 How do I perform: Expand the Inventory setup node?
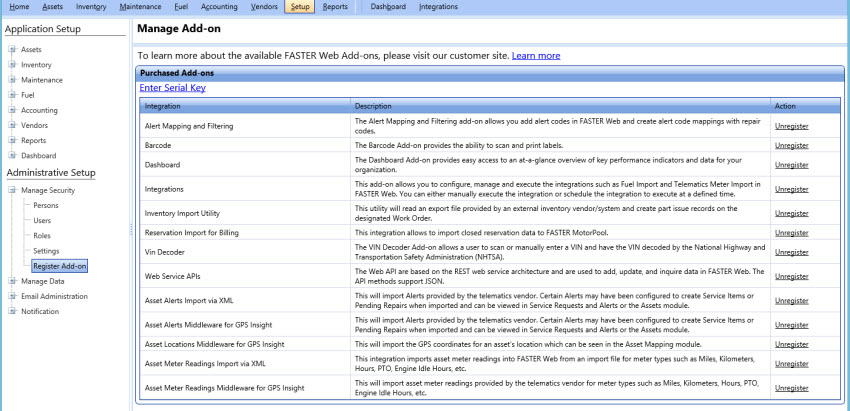point(11,65)
